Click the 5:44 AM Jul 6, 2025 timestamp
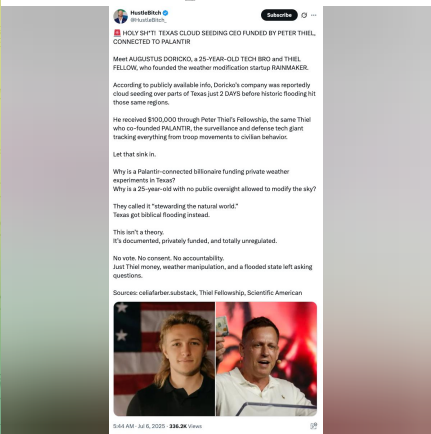 tap(139, 426)
